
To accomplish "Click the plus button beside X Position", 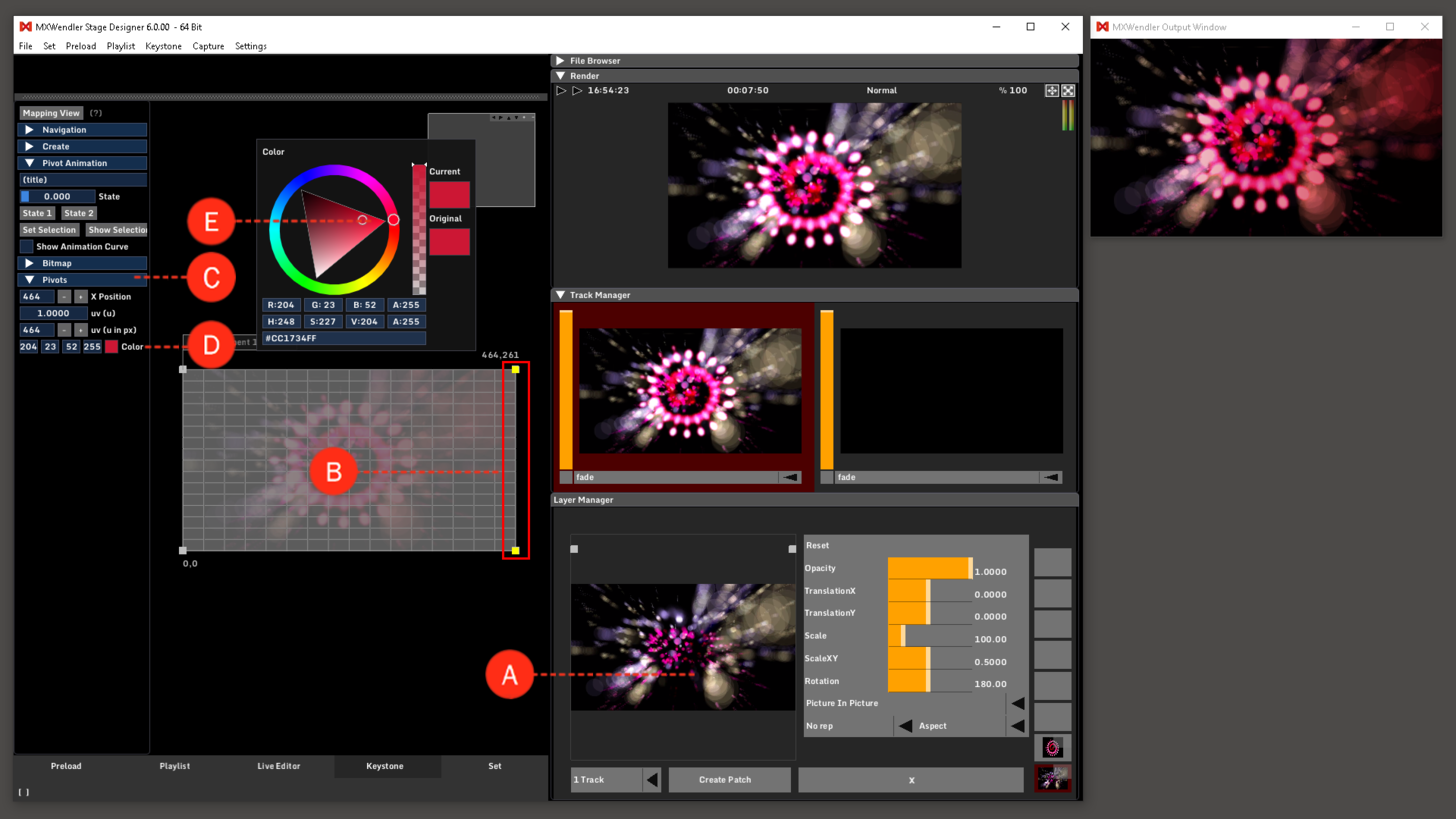I will pyautogui.click(x=81, y=297).
